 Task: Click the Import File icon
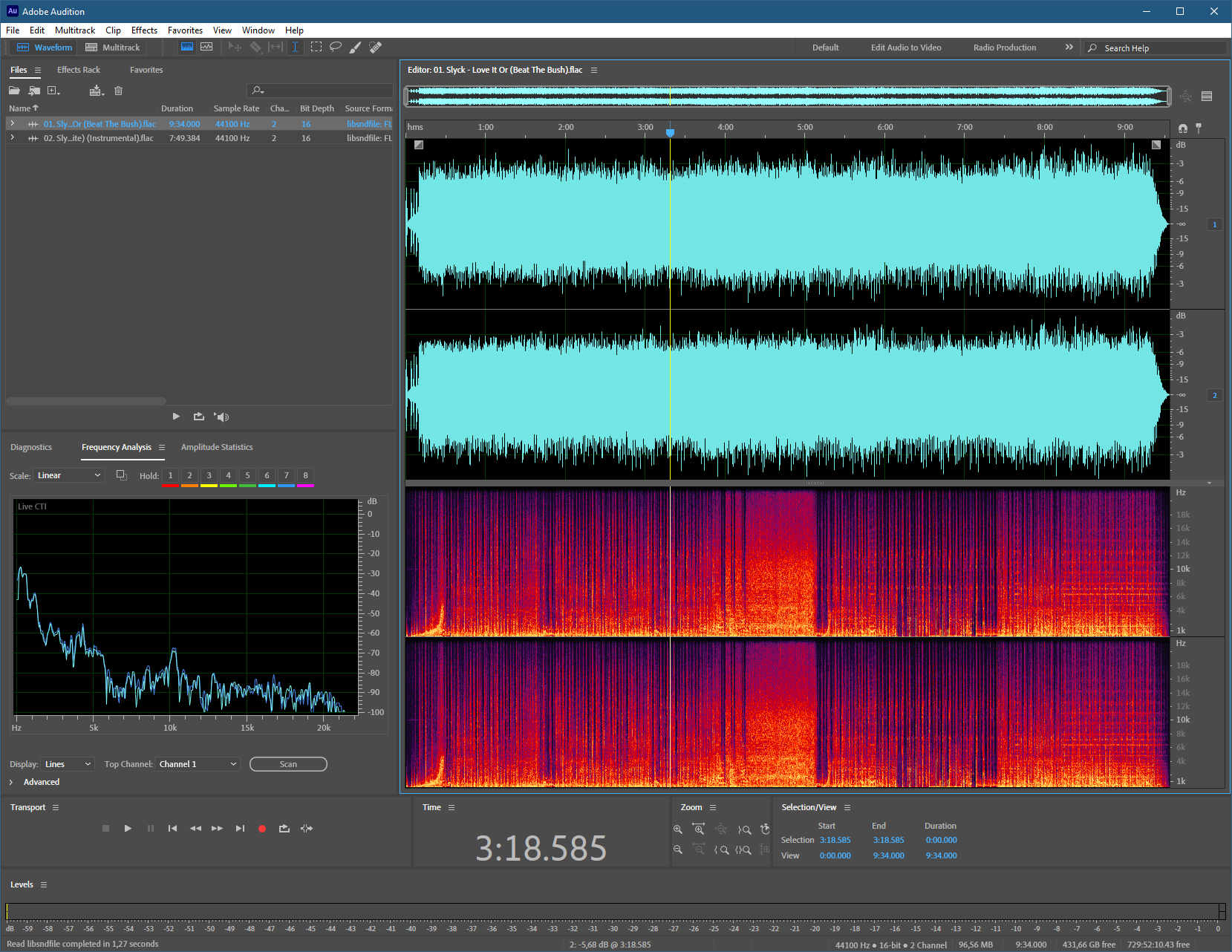(x=34, y=91)
